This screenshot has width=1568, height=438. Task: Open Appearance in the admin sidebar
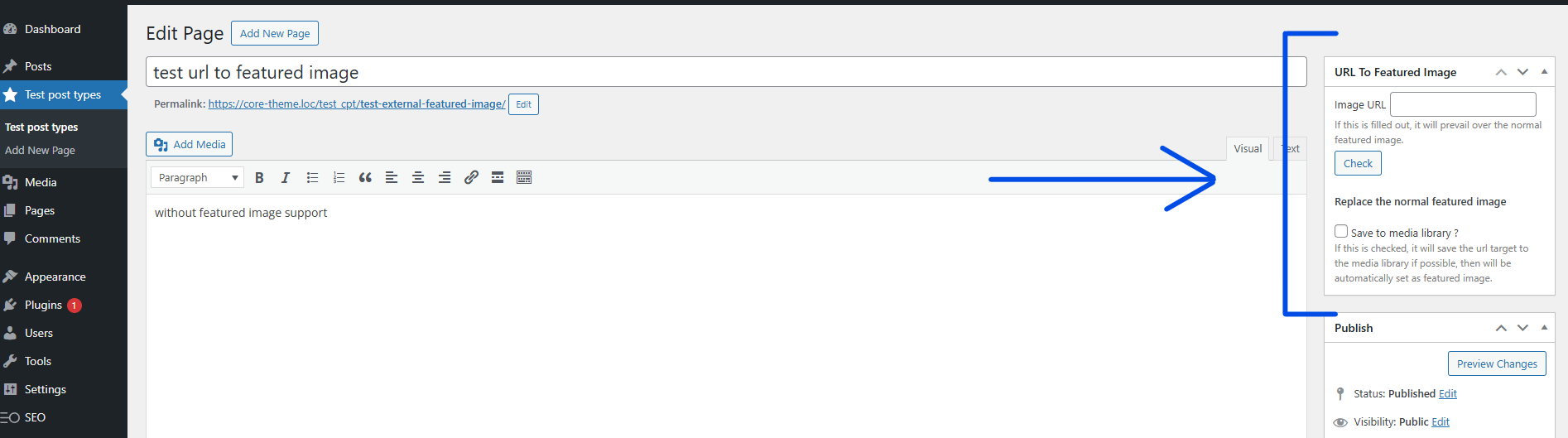[55, 277]
